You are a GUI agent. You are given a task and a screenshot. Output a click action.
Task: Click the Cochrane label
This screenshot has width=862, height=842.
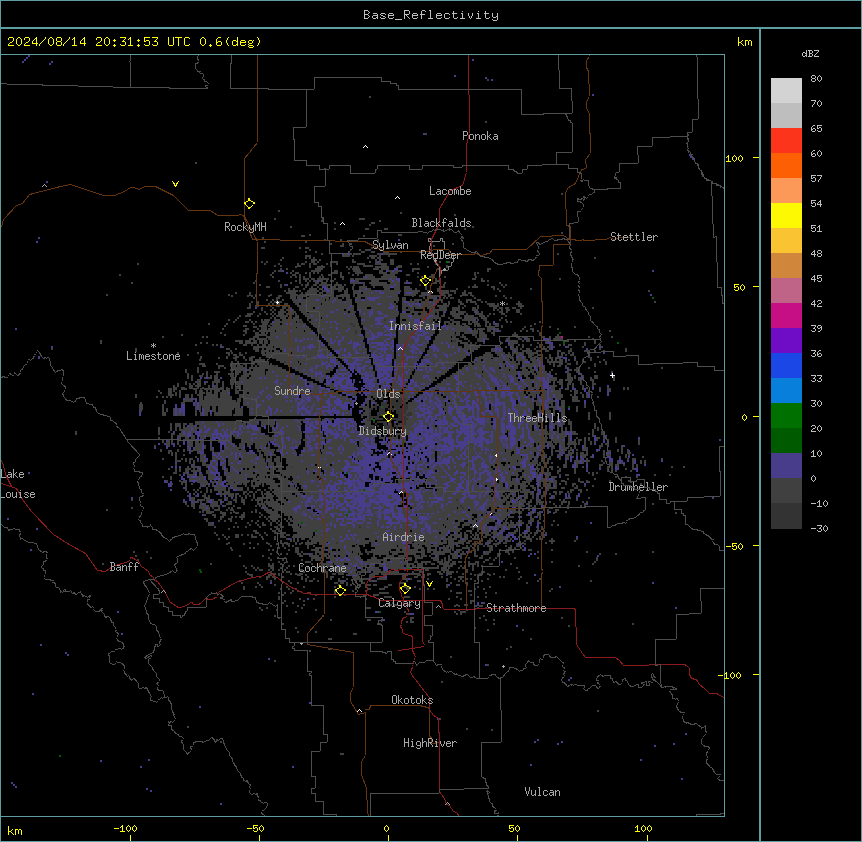pos(322,568)
